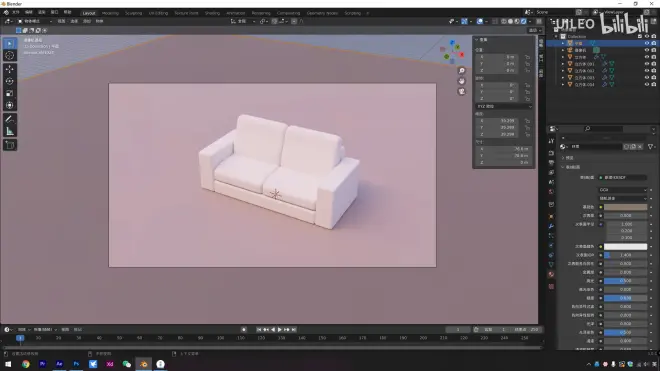Click the base color swatch

tap(625, 207)
